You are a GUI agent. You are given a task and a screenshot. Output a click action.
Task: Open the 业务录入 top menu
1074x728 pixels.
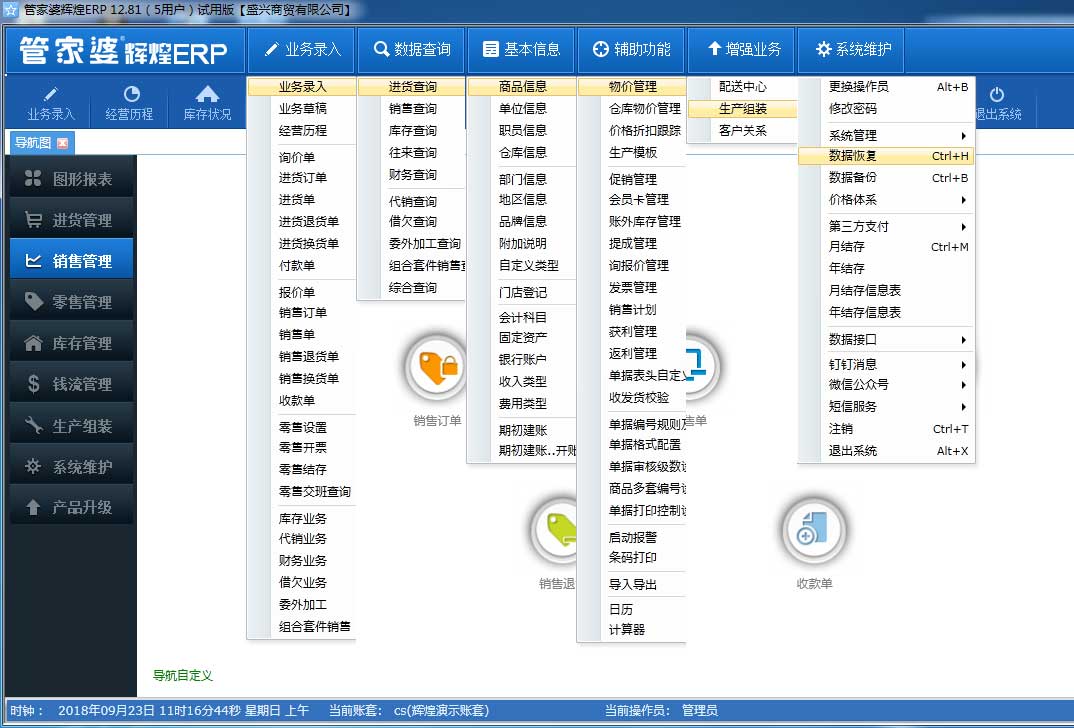click(x=301, y=49)
